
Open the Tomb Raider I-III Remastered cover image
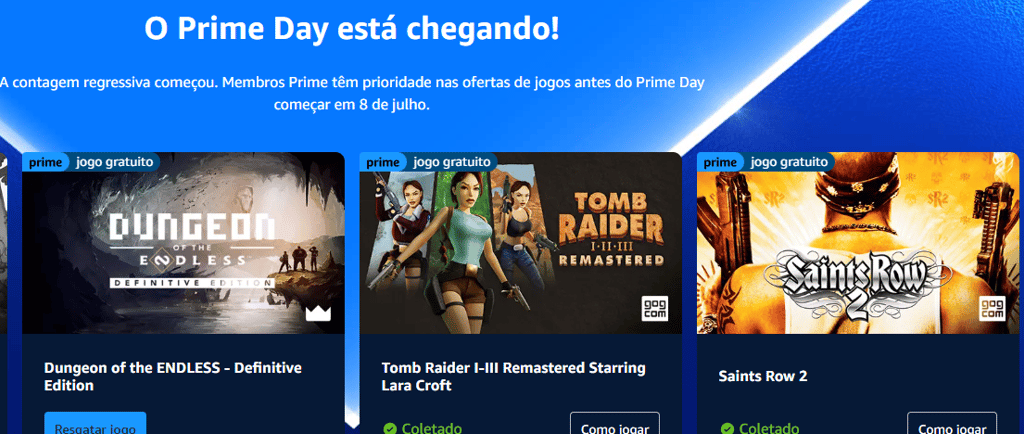coord(520,243)
